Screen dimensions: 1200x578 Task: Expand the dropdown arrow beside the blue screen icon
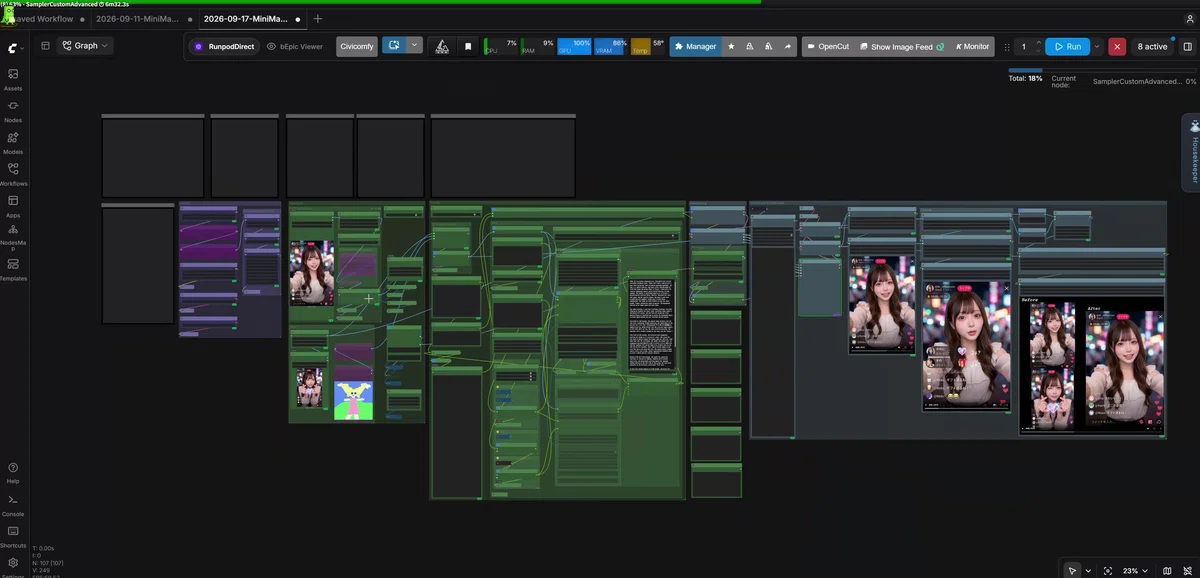point(414,45)
